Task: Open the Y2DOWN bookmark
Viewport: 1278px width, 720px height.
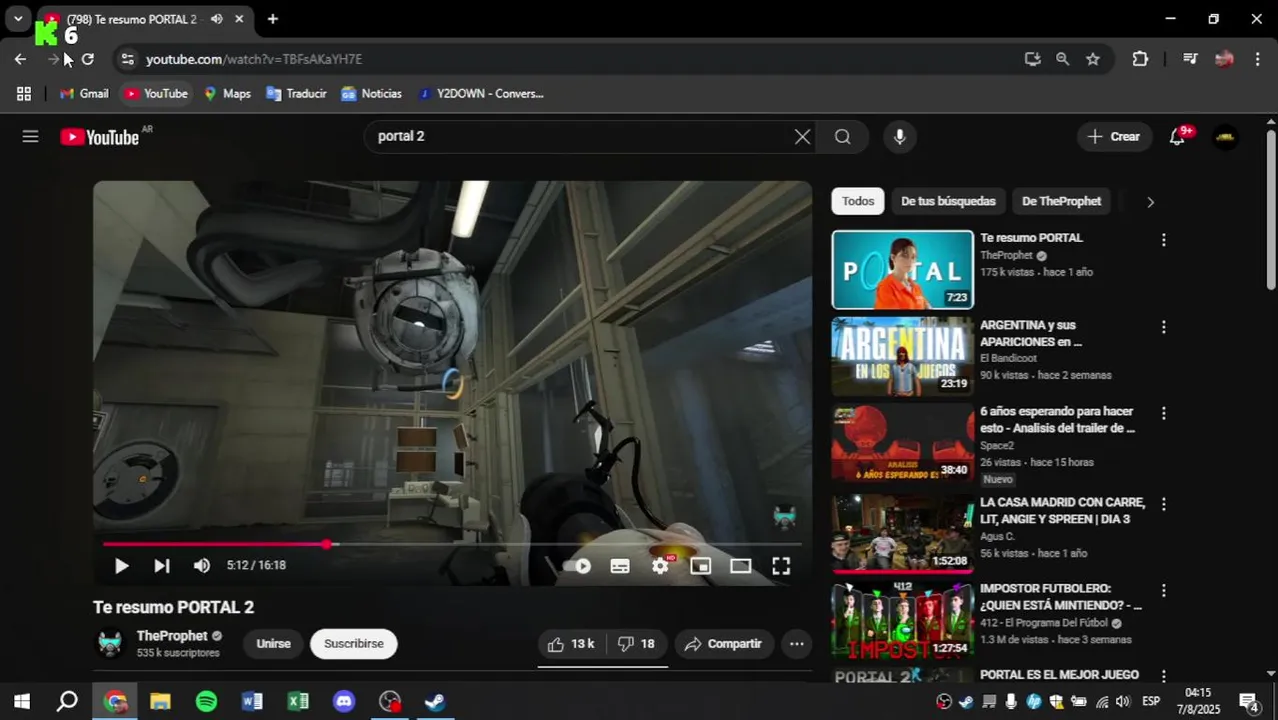Action: (x=480, y=93)
